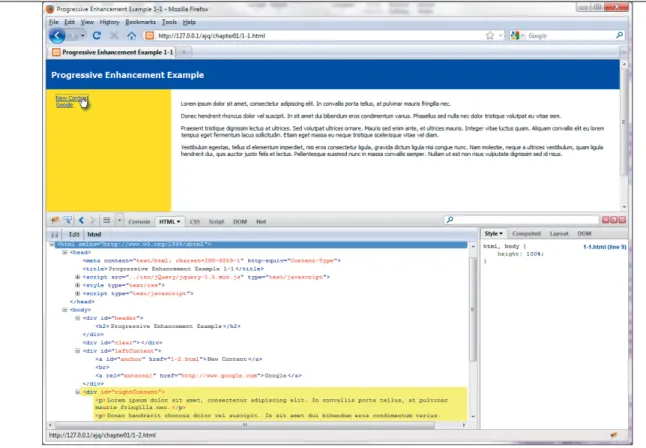Screen dimensions: 646x448
Task: Click the Edit button in the HTML panel
Action: (x=74, y=235)
